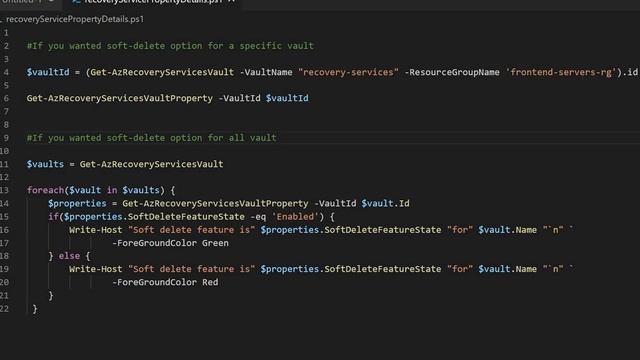Click line number 2 in the gutter
Image resolution: width=640 pixels, height=360 pixels.
coord(6,46)
